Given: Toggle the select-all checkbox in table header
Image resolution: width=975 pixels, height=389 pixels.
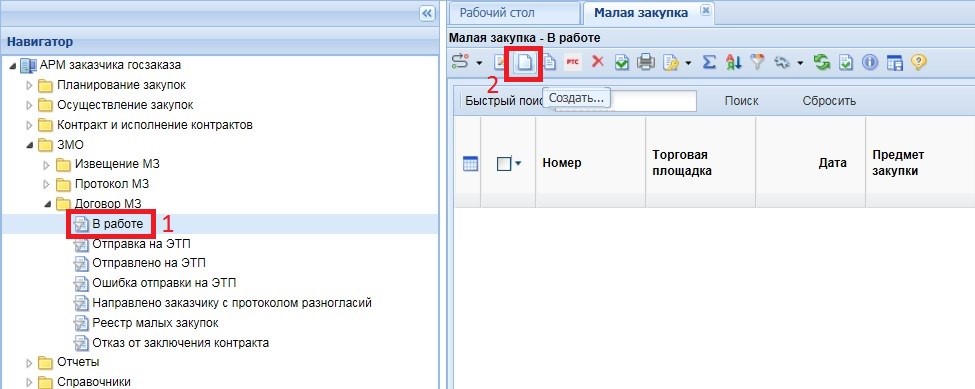Looking at the screenshot, I should (504, 163).
